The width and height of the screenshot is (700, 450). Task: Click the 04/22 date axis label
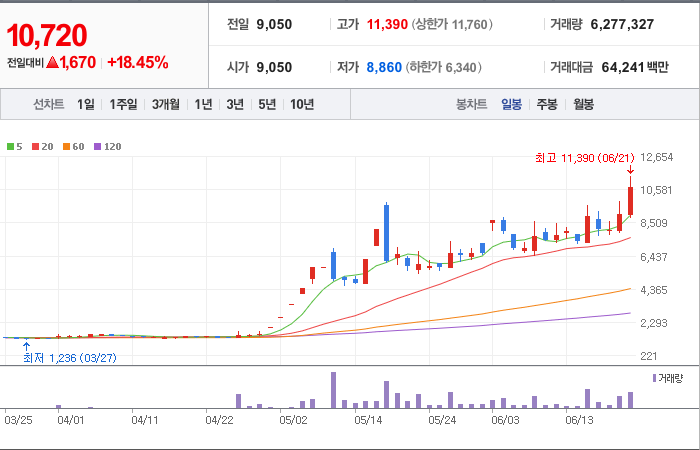click(219, 421)
